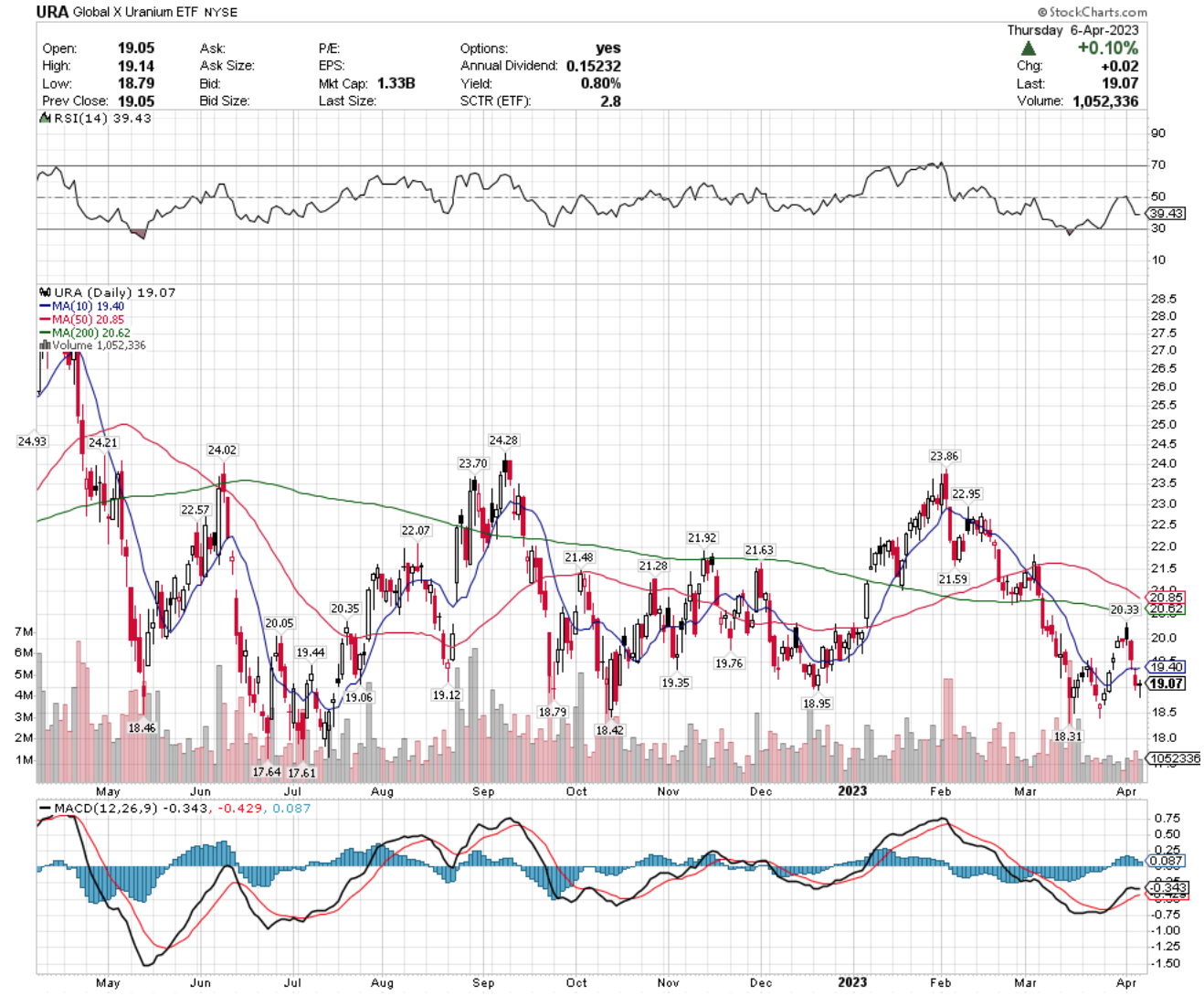Click the header Volume 1,052,336 value
Image resolution: width=1204 pixels, height=996 pixels.
(1104, 101)
